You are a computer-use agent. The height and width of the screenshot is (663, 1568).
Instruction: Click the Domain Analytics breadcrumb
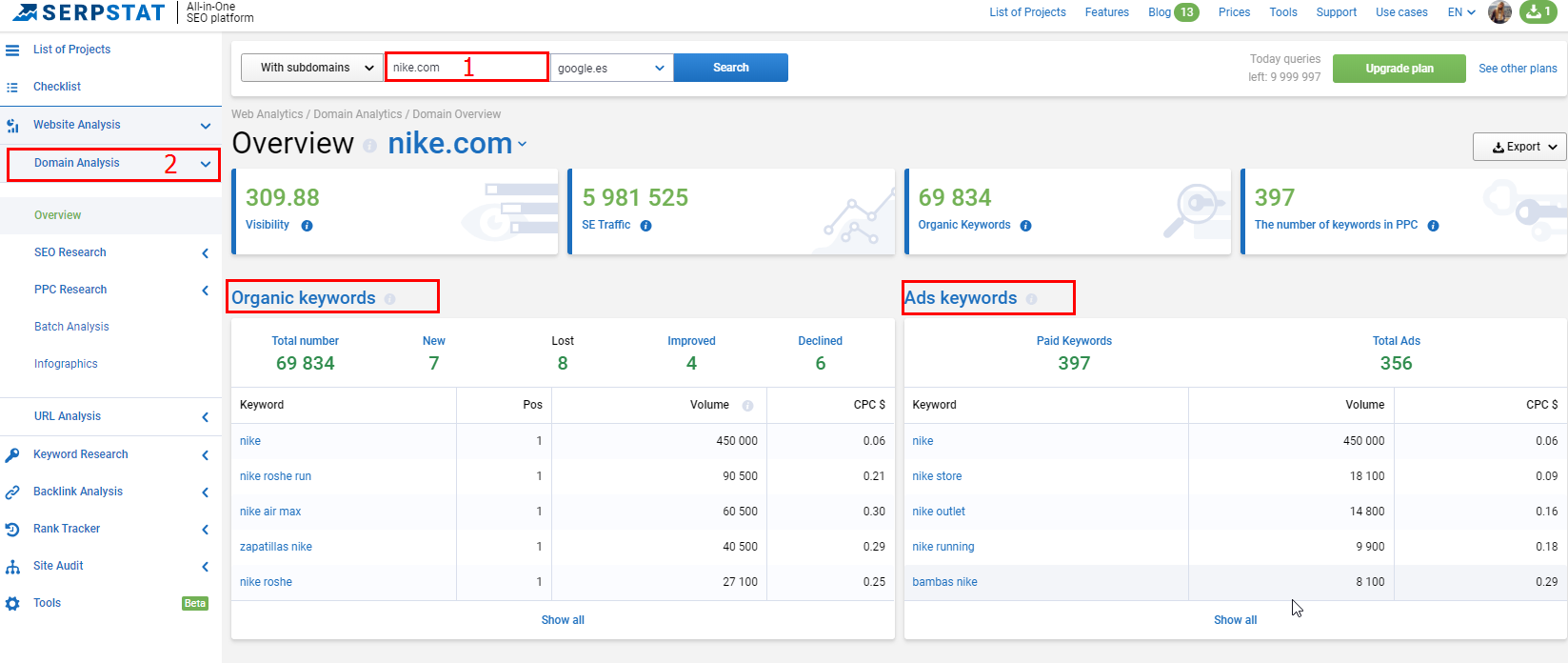coord(358,114)
